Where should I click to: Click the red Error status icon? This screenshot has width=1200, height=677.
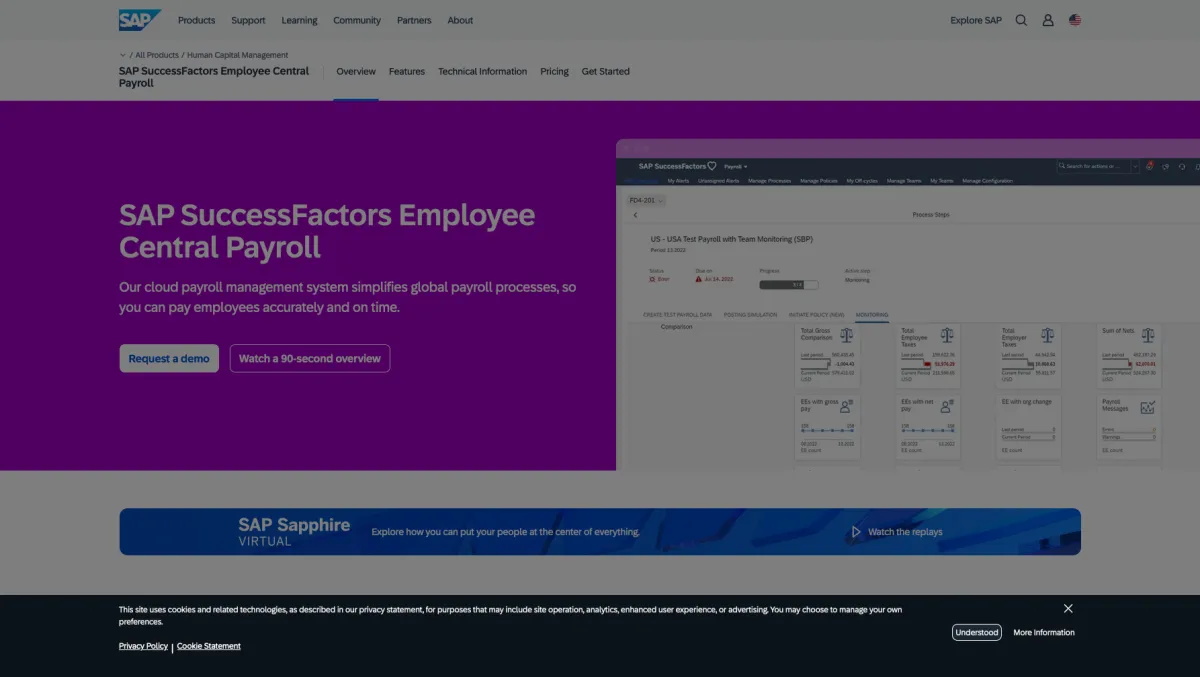click(653, 279)
